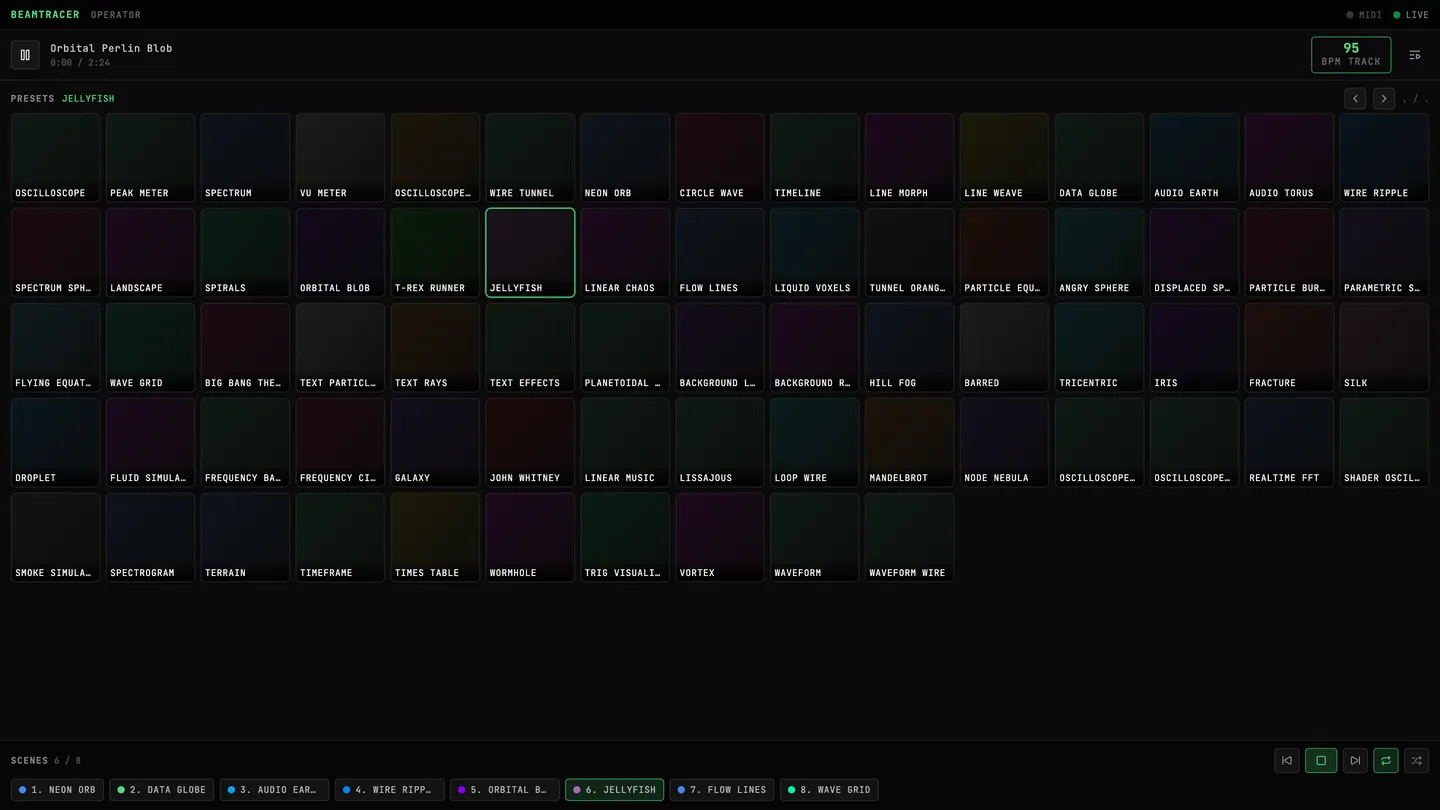Screen dimensions: 1440x810
Task: Pick the Neon Orb preset tile
Action: pos(625,158)
